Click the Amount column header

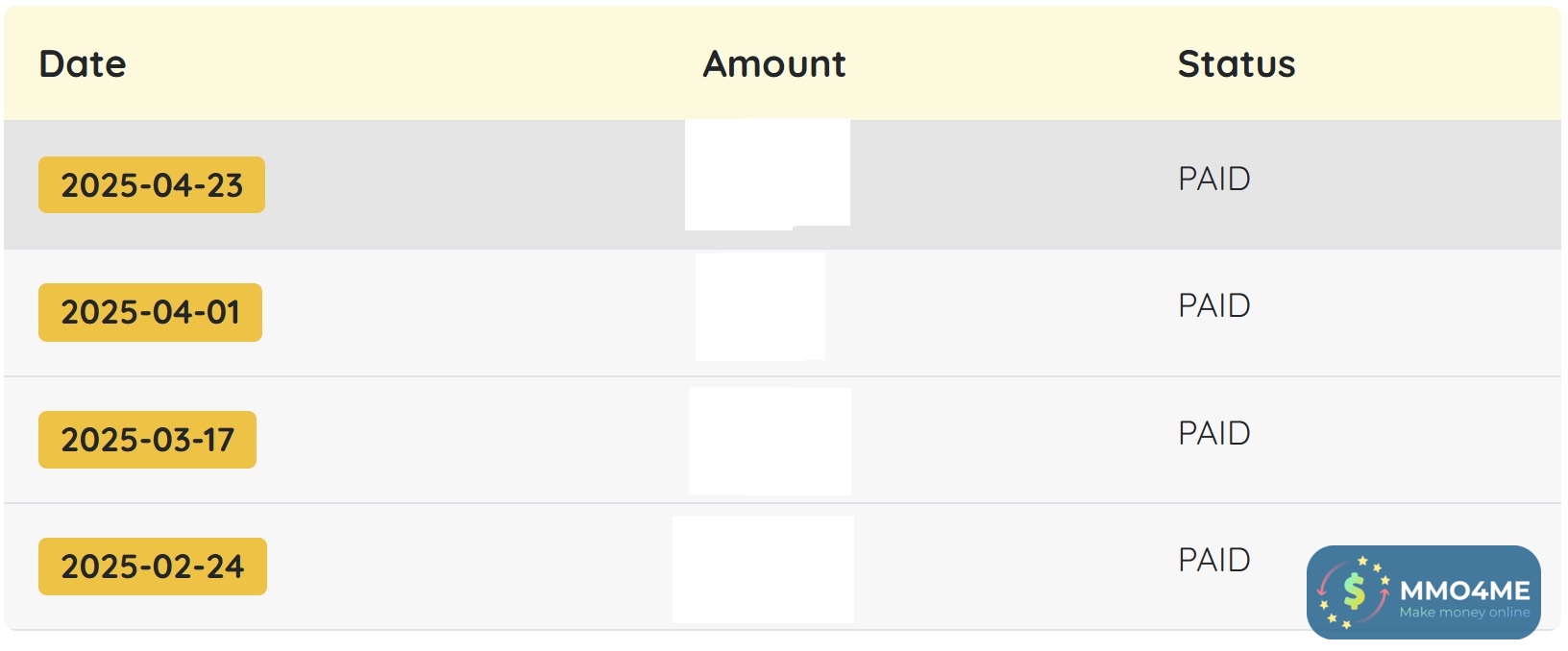774,64
